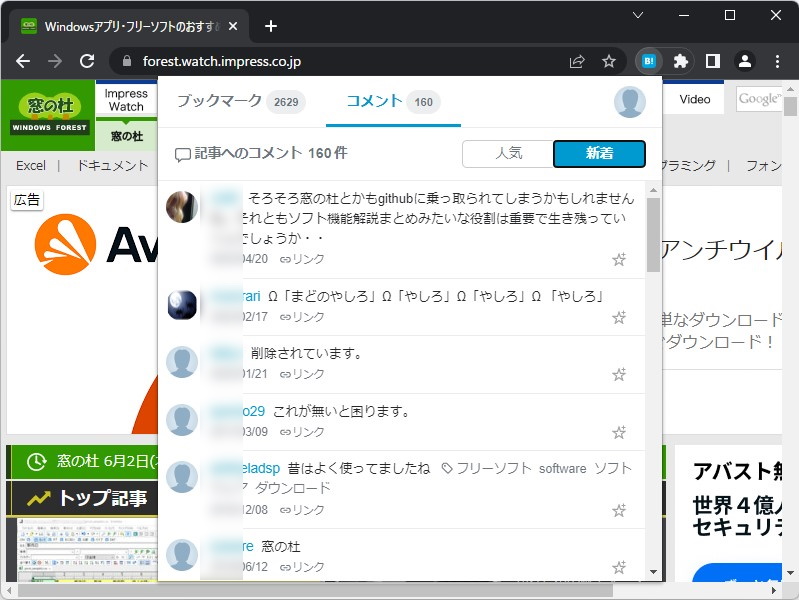Bookmark page with the star icon
799x600 pixels.
click(x=608, y=61)
